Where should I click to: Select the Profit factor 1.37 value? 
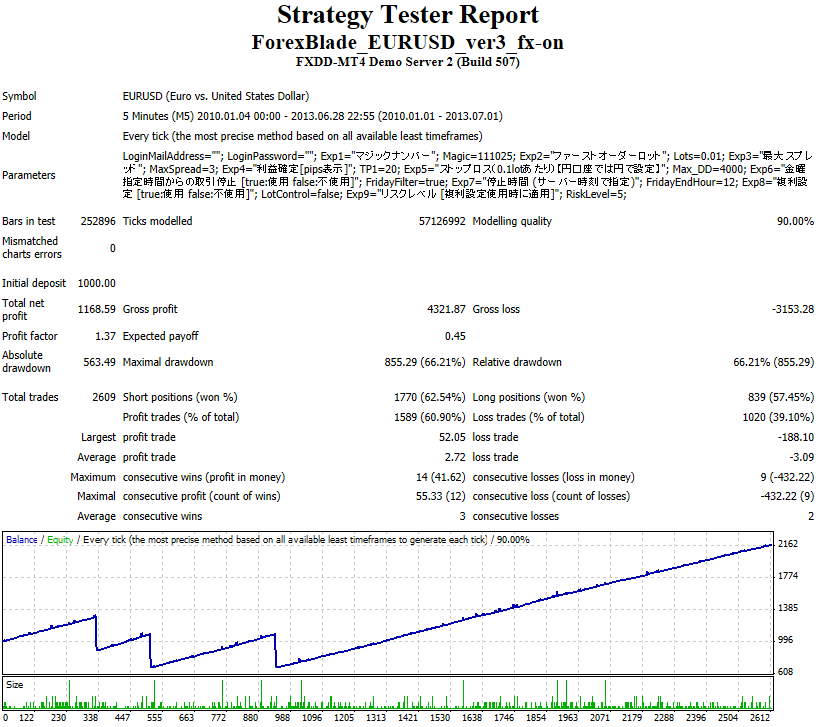click(105, 336)
